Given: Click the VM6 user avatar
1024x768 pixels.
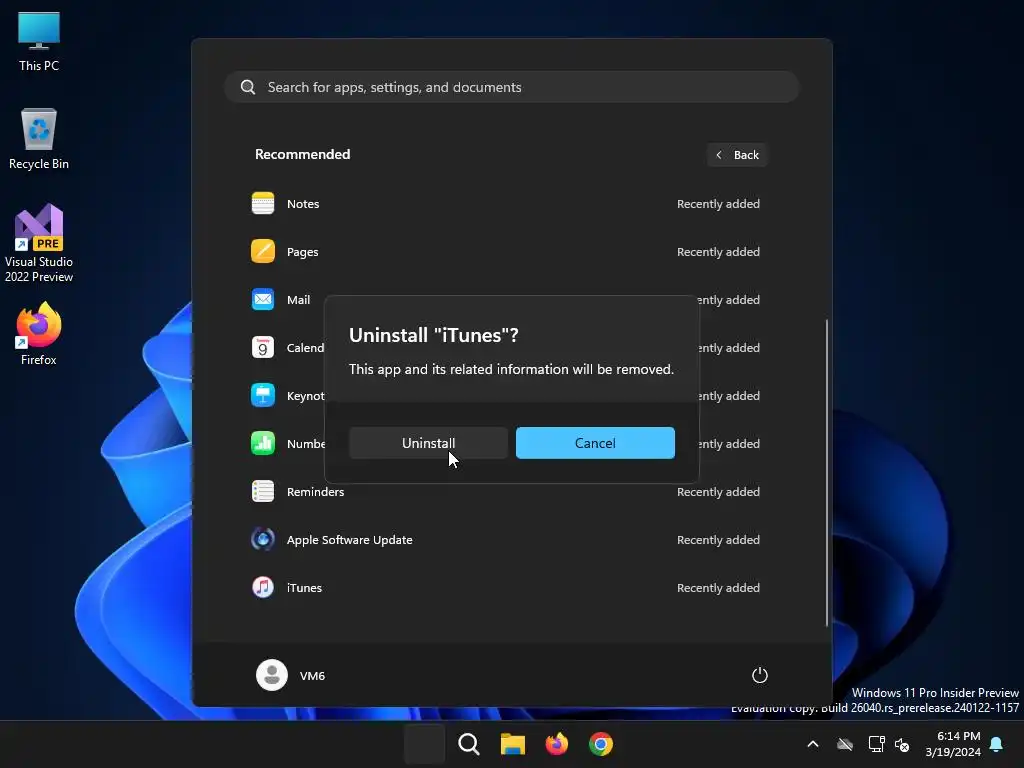Looking at the screenshot, I should coord(272,675).
